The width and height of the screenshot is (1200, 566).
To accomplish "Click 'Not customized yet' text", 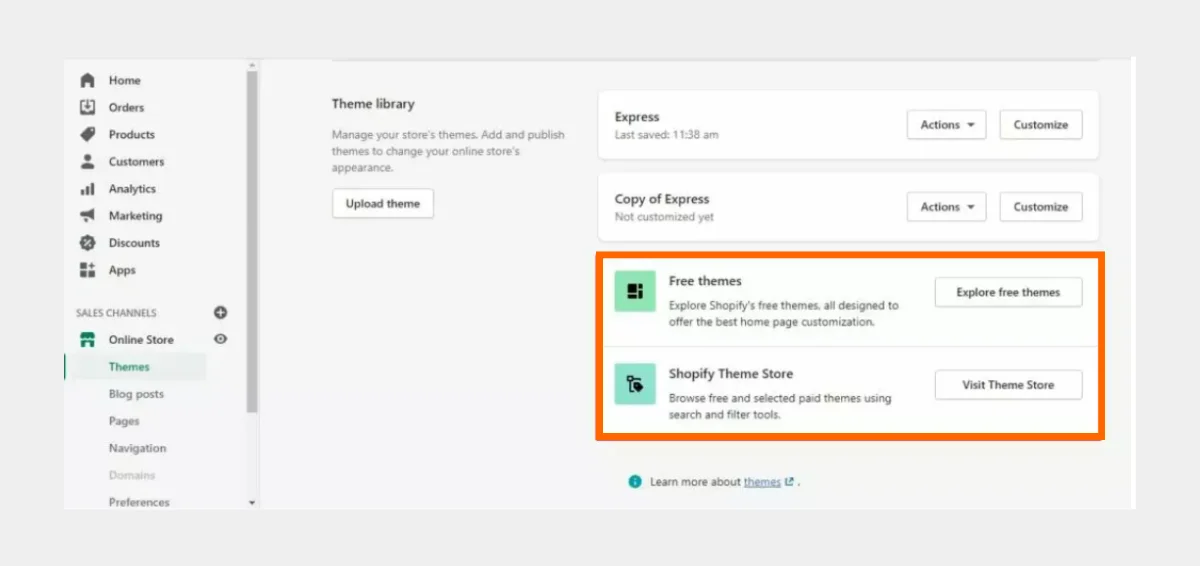I will click(664, 217).
